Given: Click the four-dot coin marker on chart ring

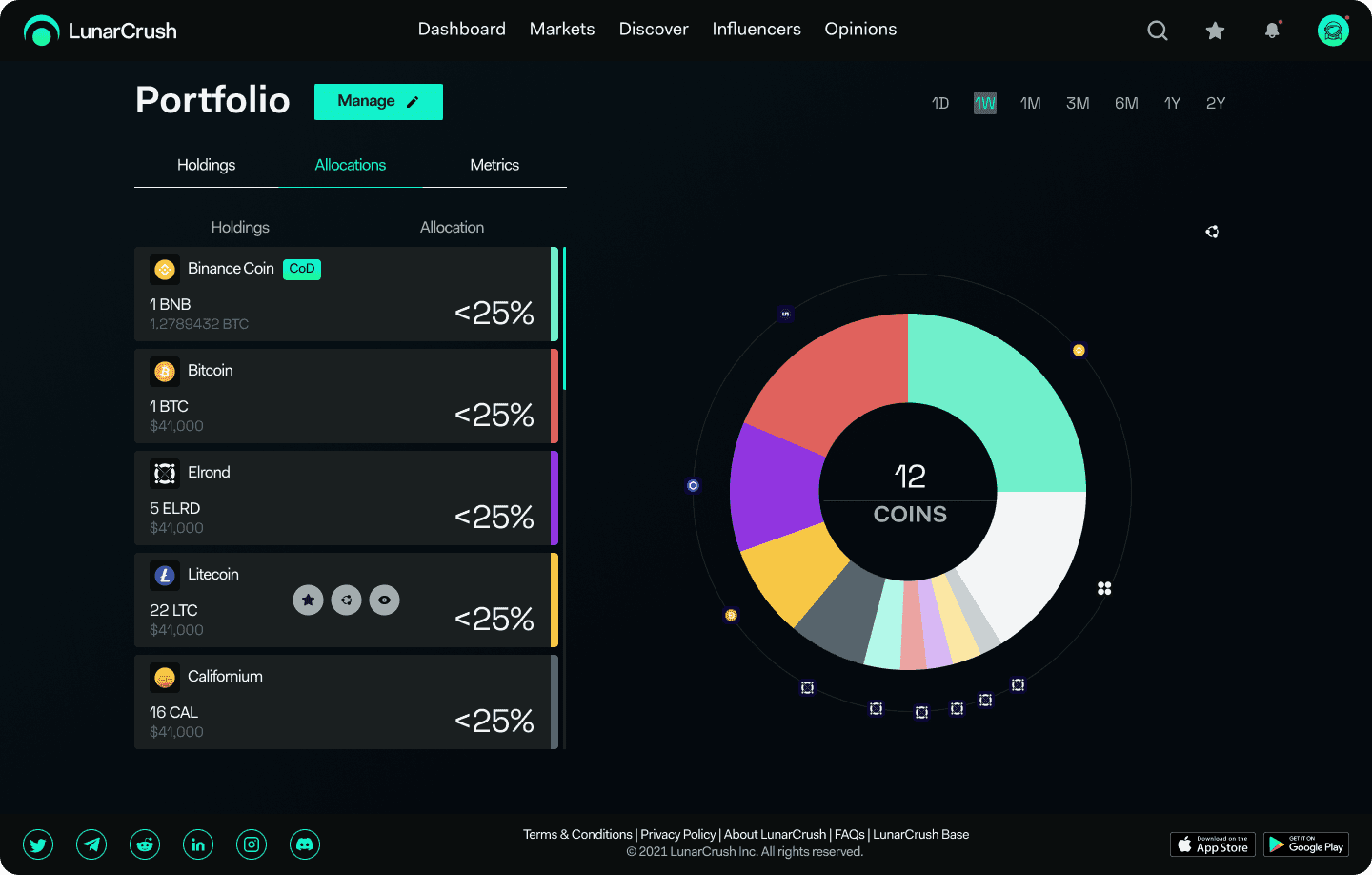Looking at the screenshot, I should 1104,588.
